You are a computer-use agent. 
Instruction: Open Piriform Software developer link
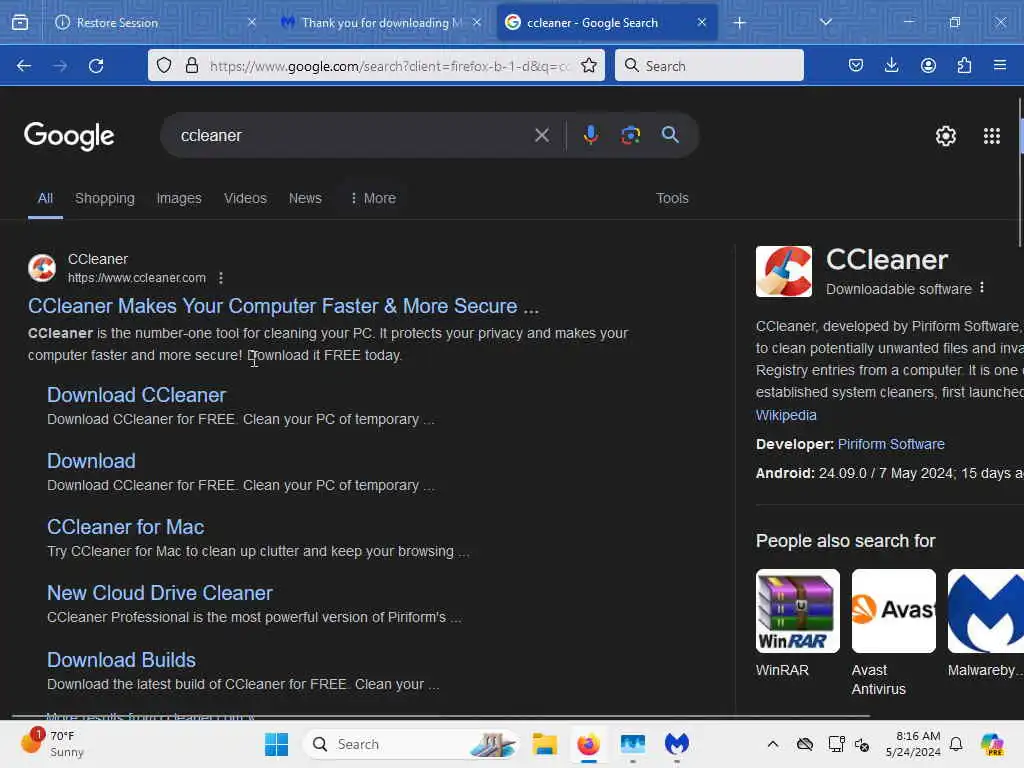pos(891,444)
